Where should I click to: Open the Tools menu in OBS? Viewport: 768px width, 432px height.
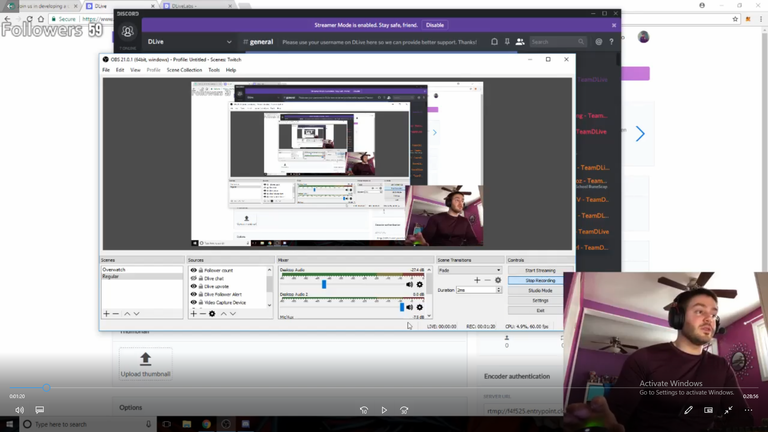(x=213, y=70)
